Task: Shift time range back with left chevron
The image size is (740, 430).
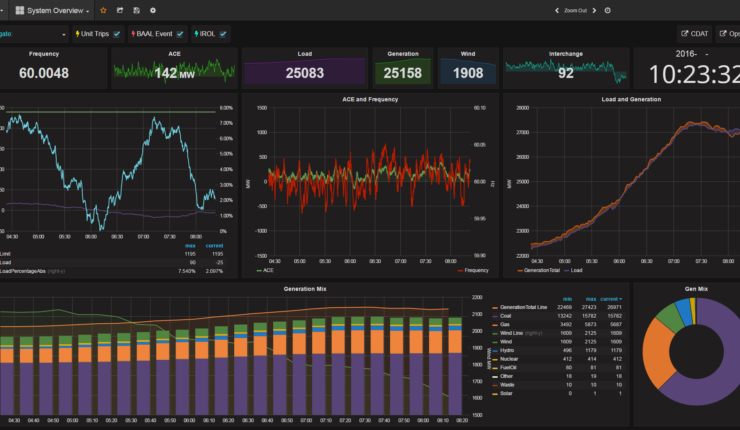Action: [557, 10]
